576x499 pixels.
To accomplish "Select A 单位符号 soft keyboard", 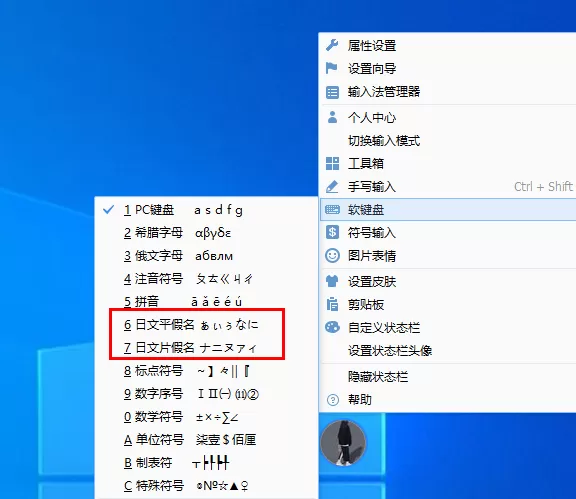I will click(206, 440).
